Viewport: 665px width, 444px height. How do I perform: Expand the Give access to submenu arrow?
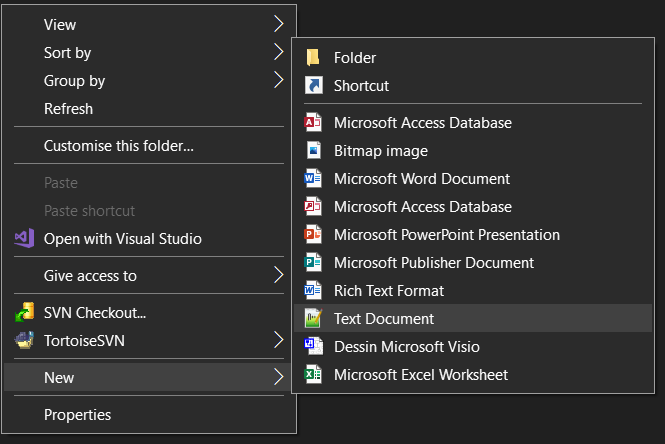click(x=278, y=275)
